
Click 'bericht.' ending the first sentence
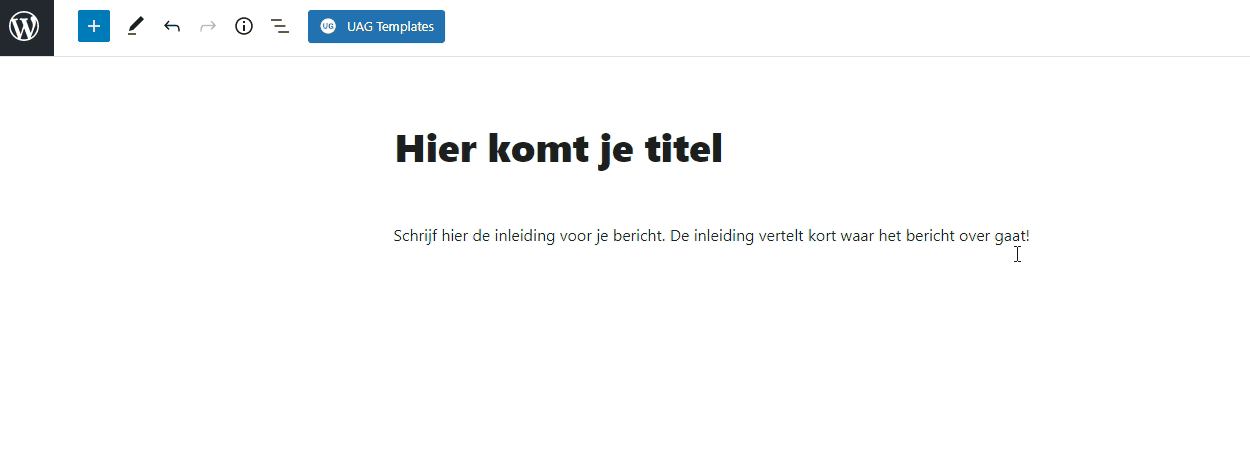(x=638, y=236)
